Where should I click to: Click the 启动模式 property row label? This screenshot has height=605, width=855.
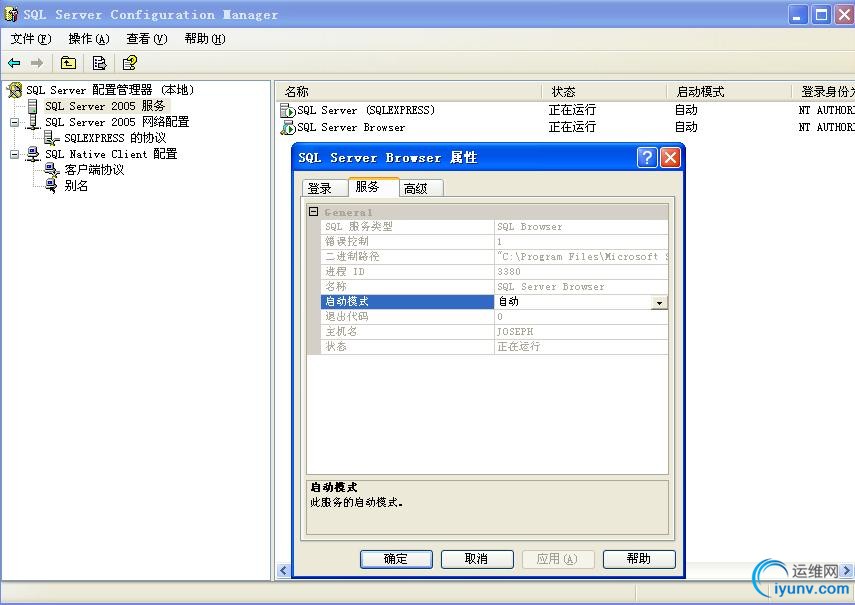[407, 302]
